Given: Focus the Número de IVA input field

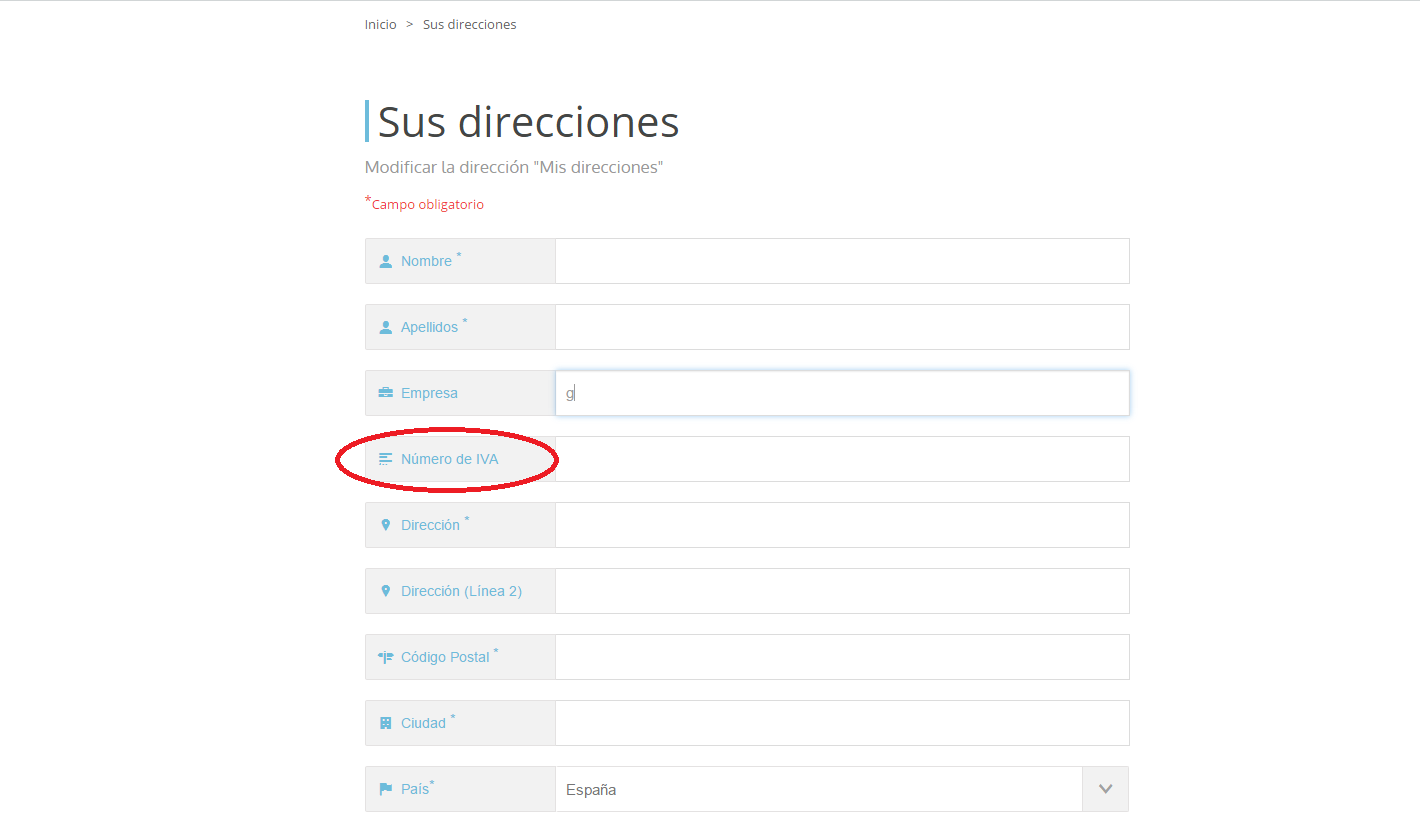Looking at the screenshot, I should click(x=842, y=459).
